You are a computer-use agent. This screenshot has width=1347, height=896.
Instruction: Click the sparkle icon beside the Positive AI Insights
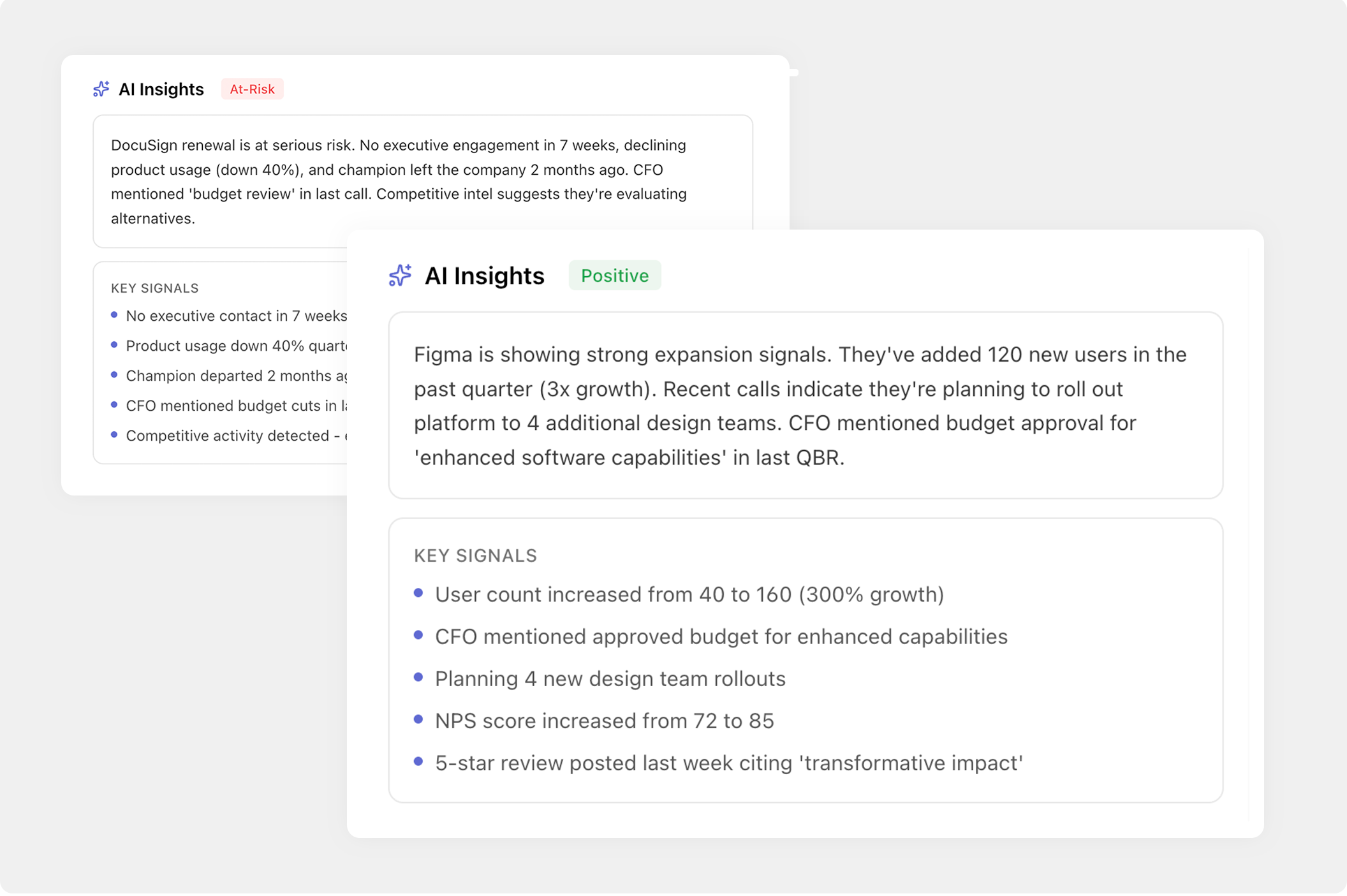pyautogui.click(x=400, y=275)
